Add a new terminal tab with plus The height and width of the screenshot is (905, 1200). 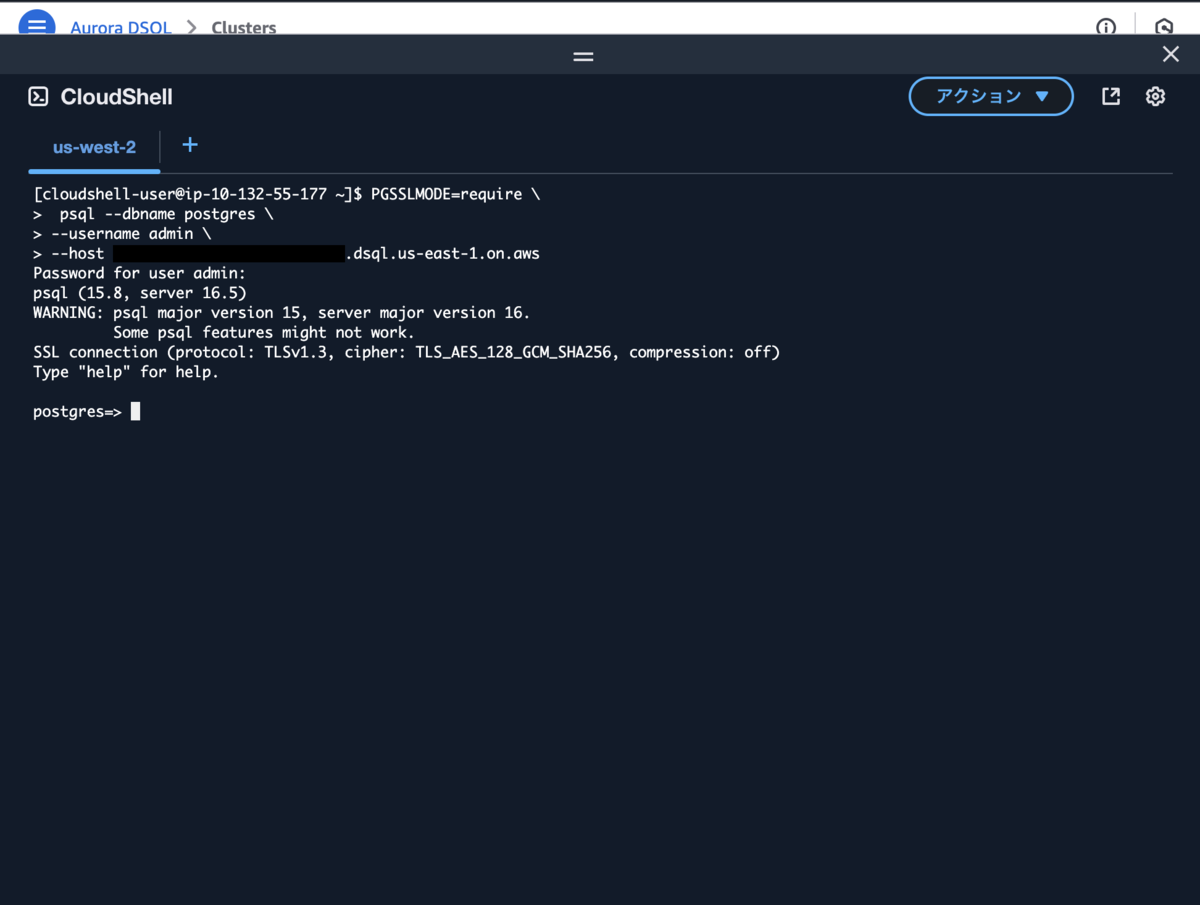tap(190, 145)
